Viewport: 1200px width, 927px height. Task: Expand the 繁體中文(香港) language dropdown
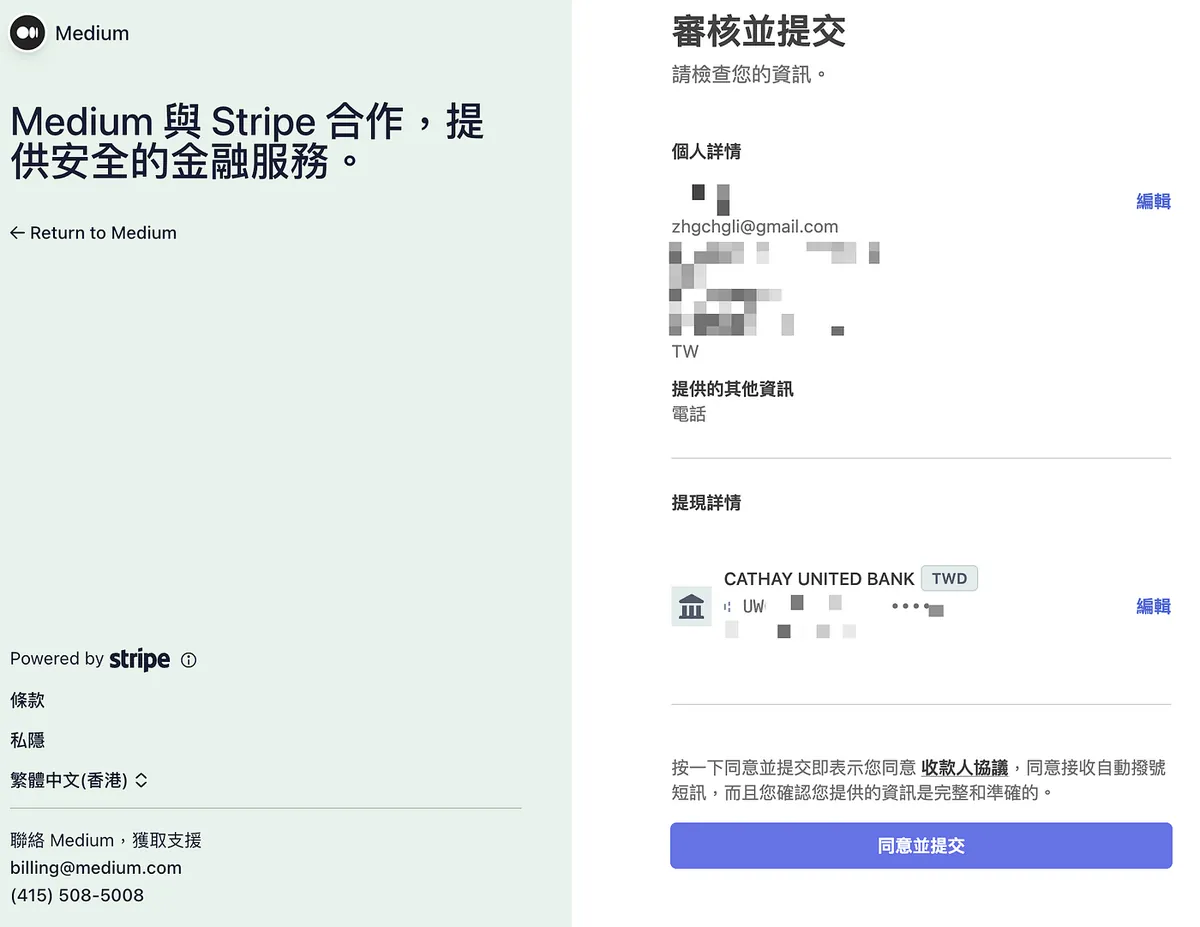pos(79,780)
